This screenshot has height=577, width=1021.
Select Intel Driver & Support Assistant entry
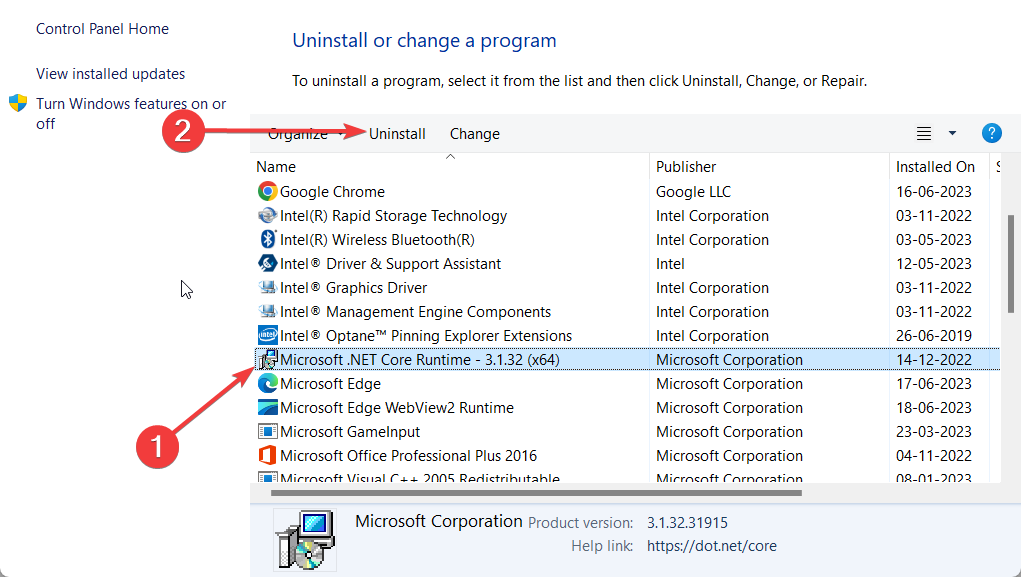coord(390,264)
